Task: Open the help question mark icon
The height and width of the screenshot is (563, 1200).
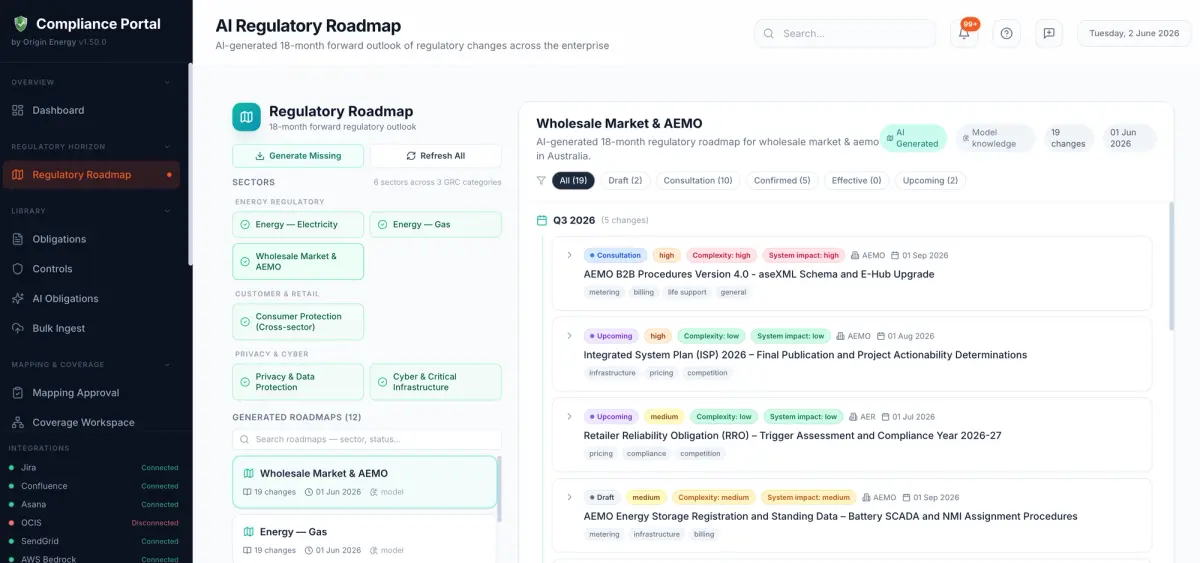Action: (1006, 33)
